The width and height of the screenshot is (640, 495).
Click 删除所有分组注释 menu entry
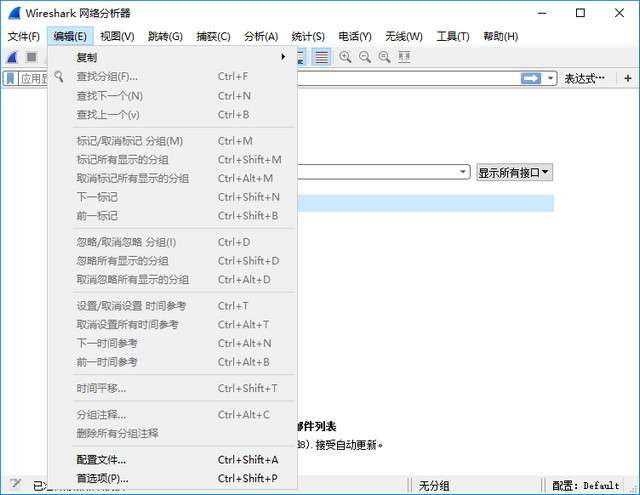point(172,433)
